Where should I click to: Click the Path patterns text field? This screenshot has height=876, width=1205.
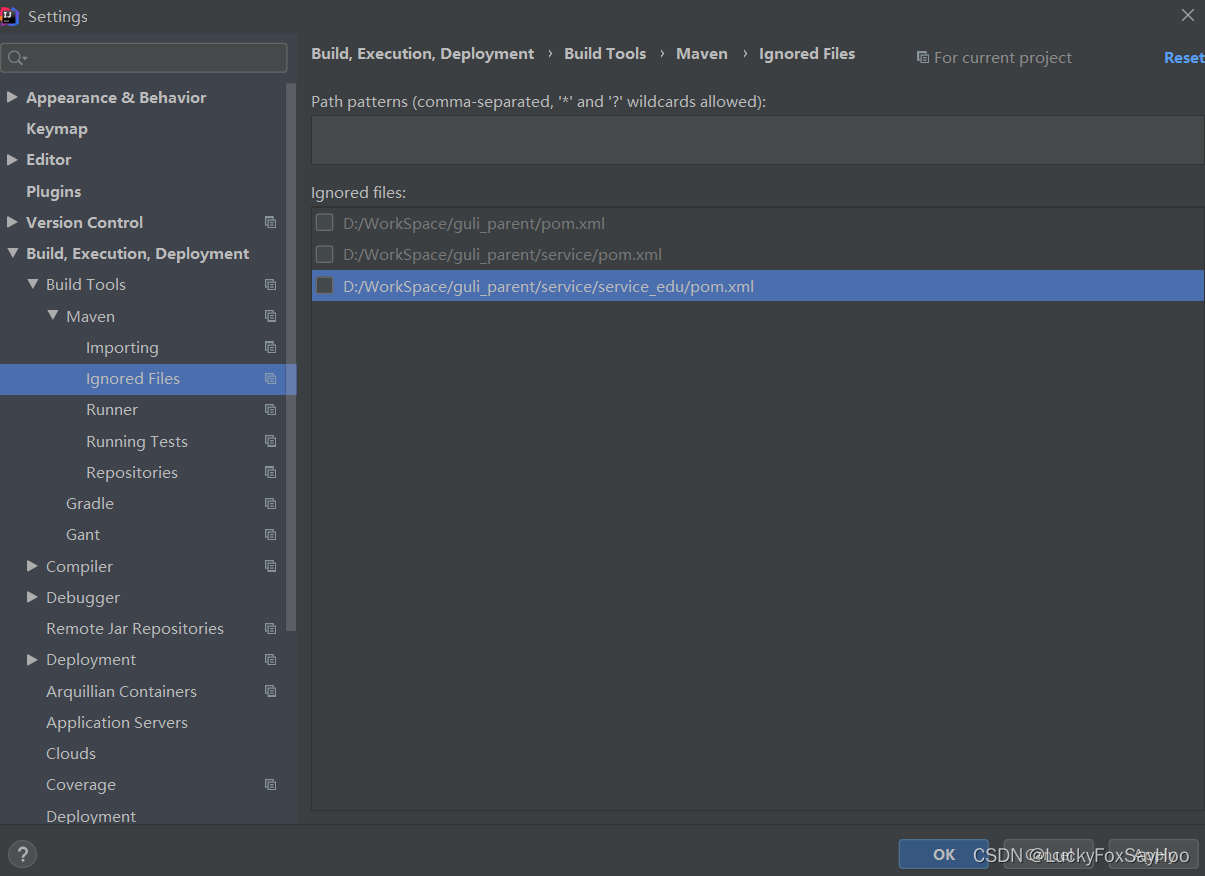click(x=757, y=140)
